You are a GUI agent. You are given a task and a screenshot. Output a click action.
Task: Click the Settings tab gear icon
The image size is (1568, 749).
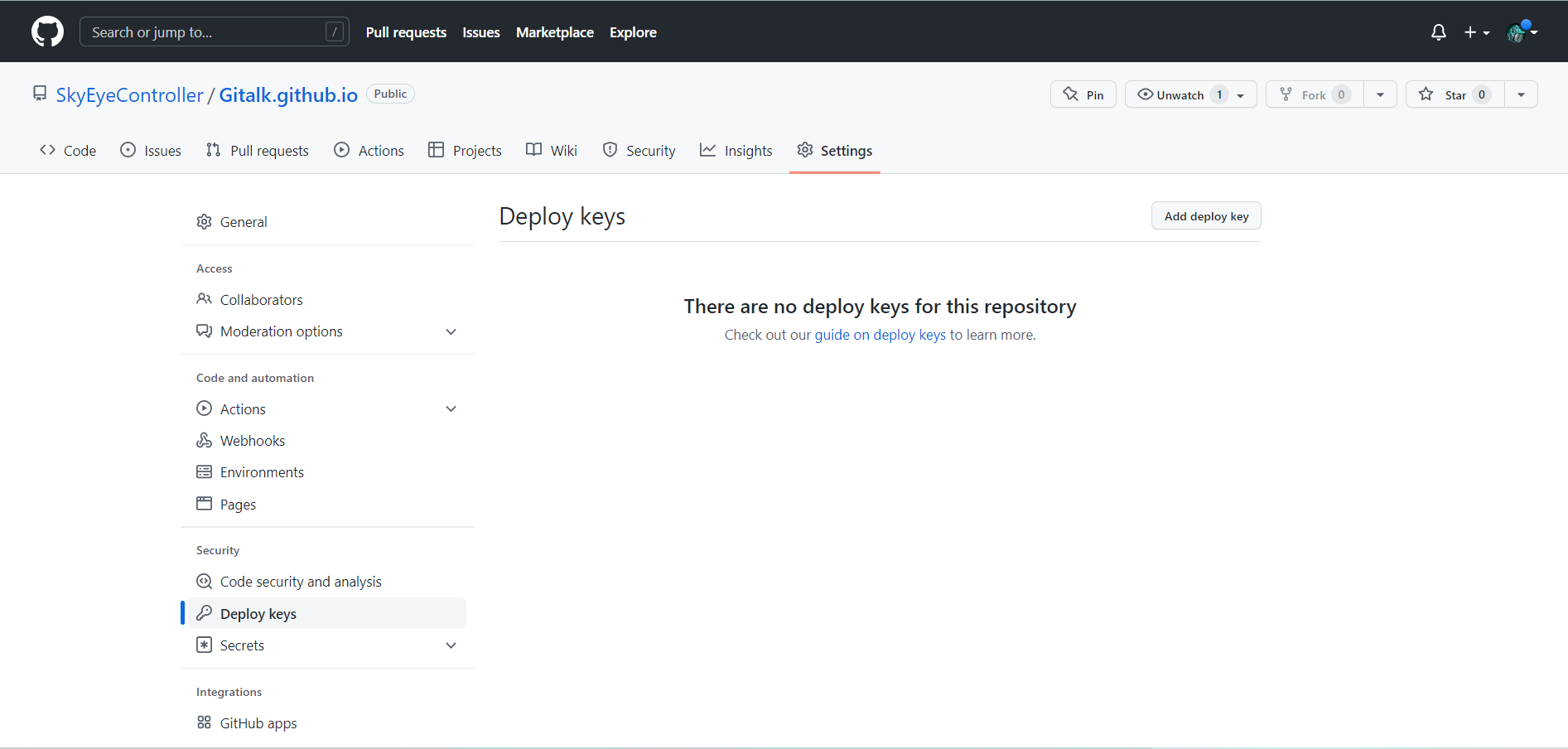tap(805, 150)
